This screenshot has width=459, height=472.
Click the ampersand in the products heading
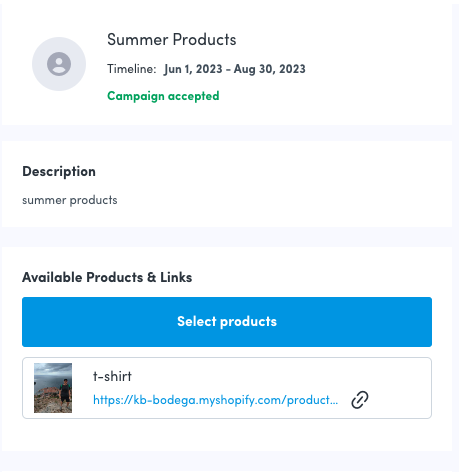(152, 277)
